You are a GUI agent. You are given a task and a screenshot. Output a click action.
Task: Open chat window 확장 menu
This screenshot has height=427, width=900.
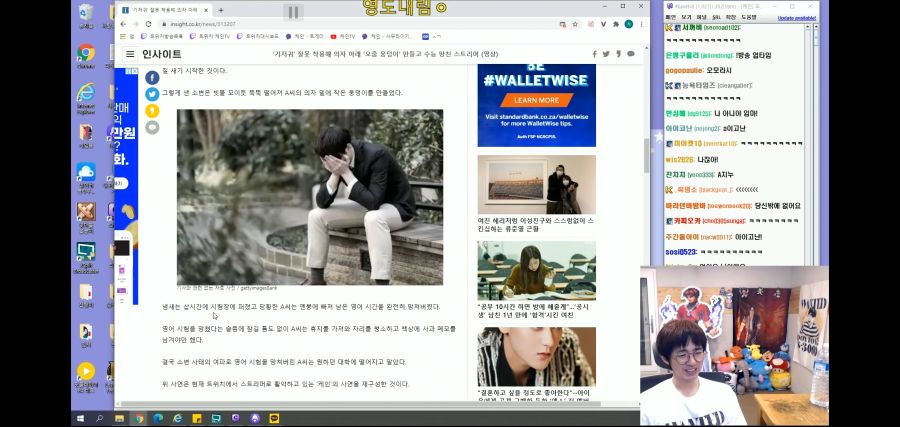pyautogui.click(x=731, y=18)
